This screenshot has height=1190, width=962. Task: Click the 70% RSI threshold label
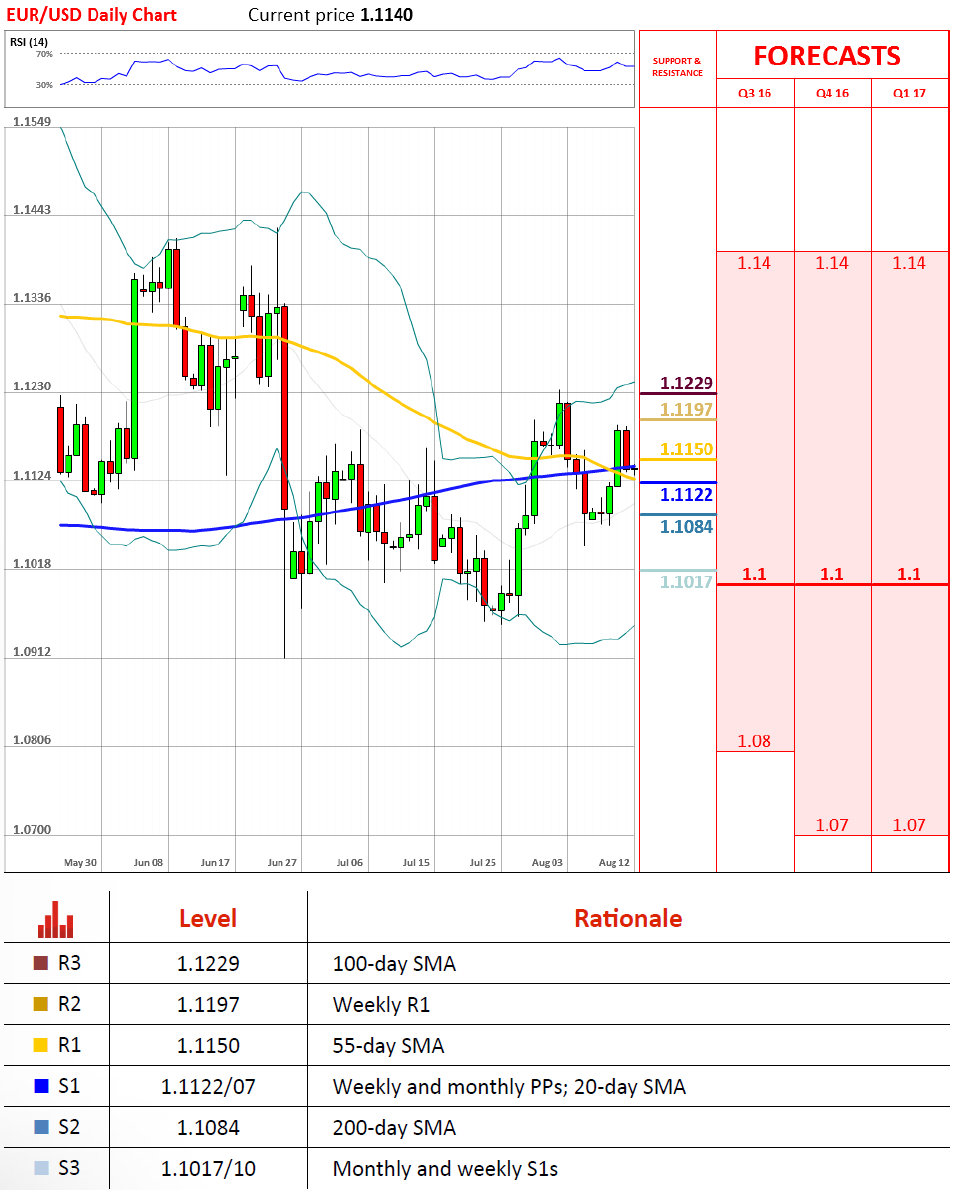pos(44,54)
